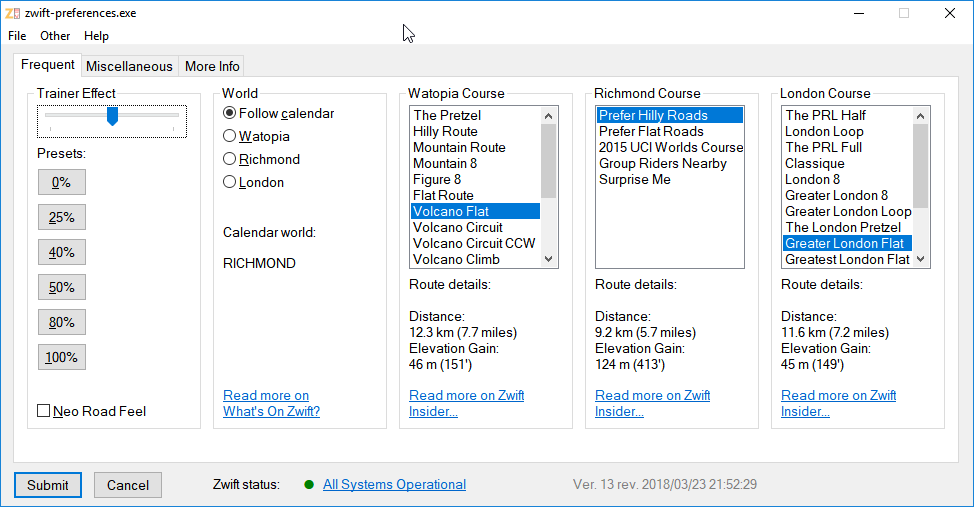Close the zwift-preferences window
974x507 pixels.
pos(950,13)
